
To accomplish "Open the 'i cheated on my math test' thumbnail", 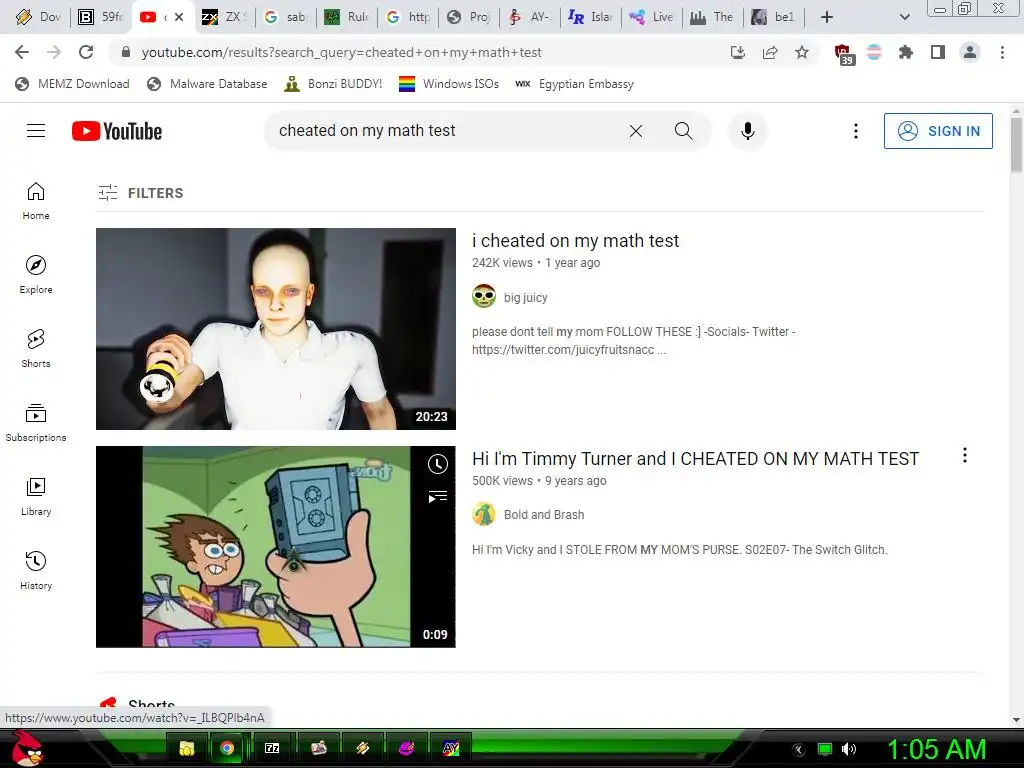I will point(276,328).
